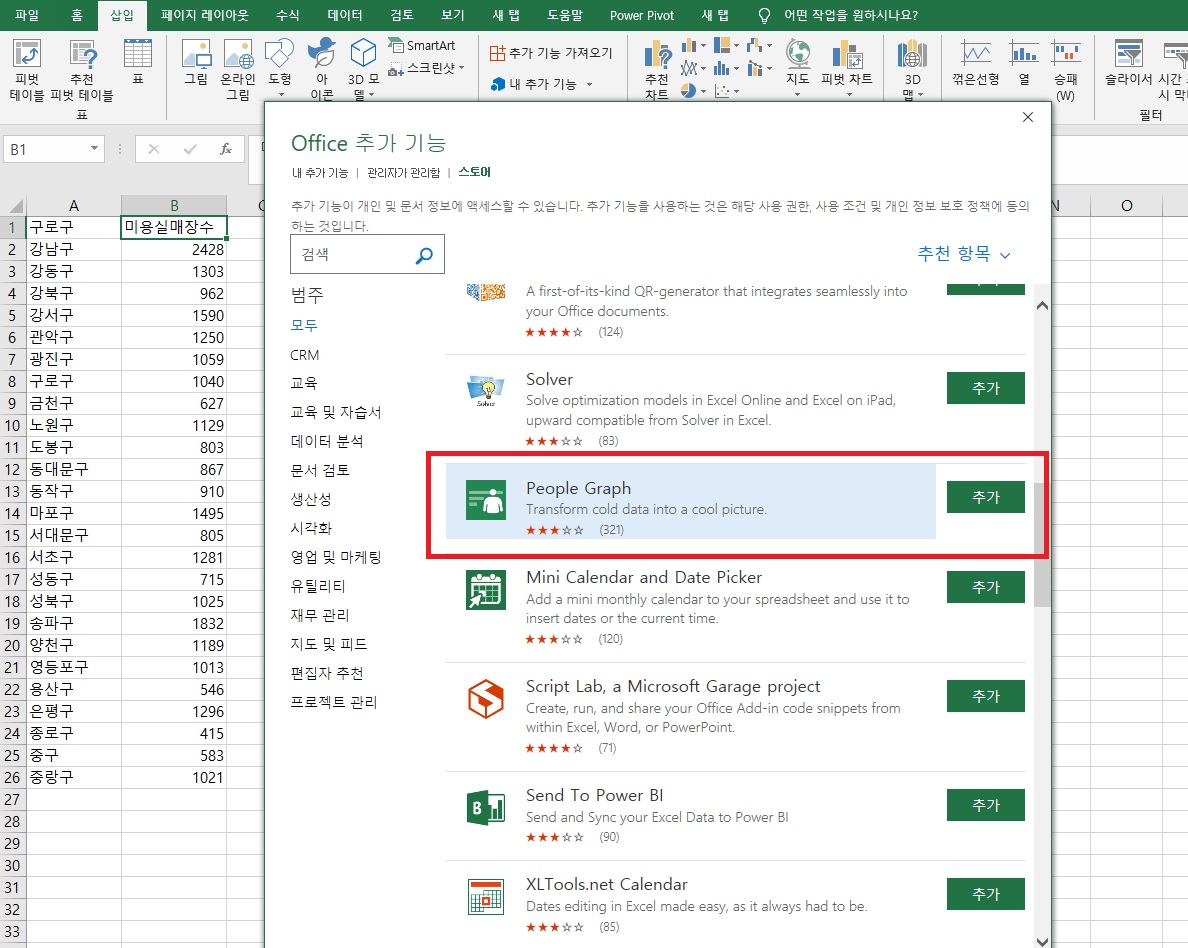Screen dimensions: 1188x948
Task: Click the add-in list scrollbar thumb
Action: (1042, 546)
